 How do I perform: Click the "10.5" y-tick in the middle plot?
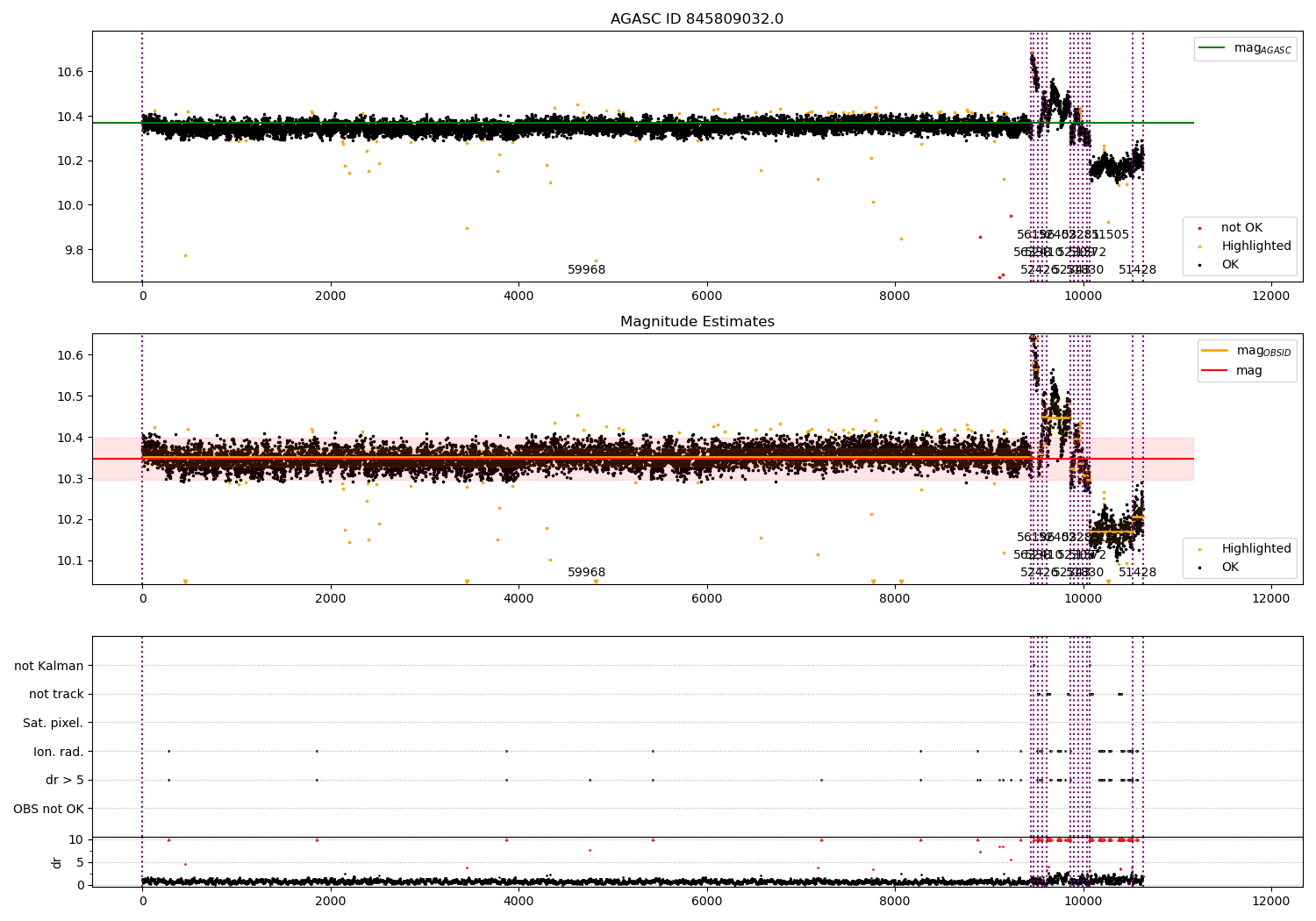point(70,396)
